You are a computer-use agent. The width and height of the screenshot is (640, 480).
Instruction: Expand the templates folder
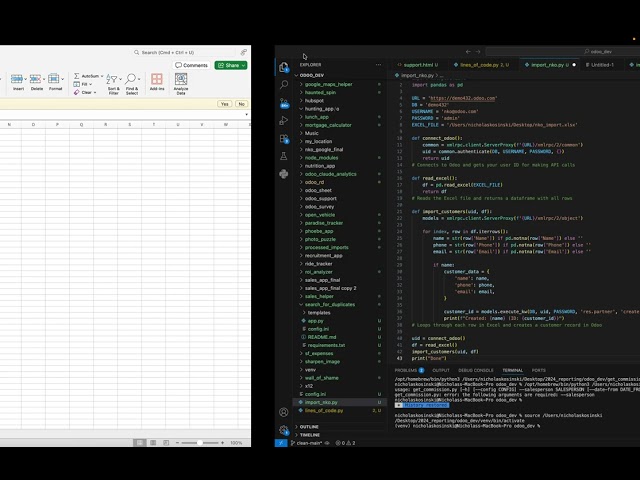point(304,313)
